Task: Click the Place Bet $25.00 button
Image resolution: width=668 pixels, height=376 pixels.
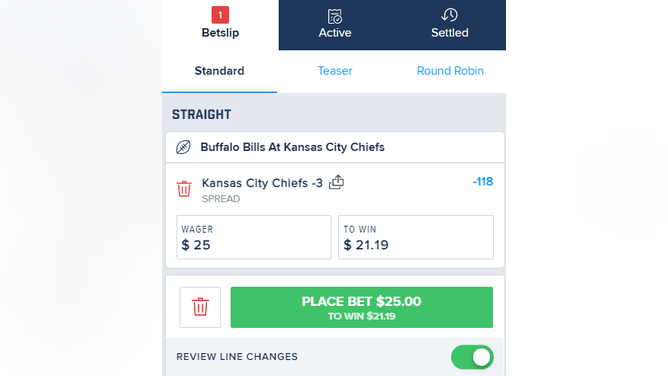Action: (362, 307)
